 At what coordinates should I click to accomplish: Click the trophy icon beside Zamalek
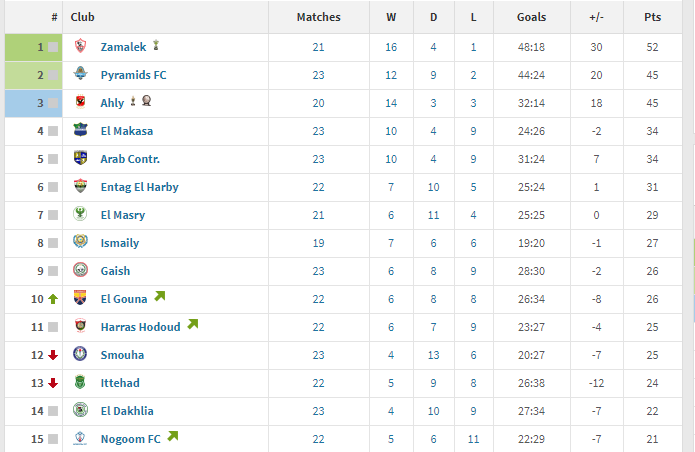coord(156,45)
